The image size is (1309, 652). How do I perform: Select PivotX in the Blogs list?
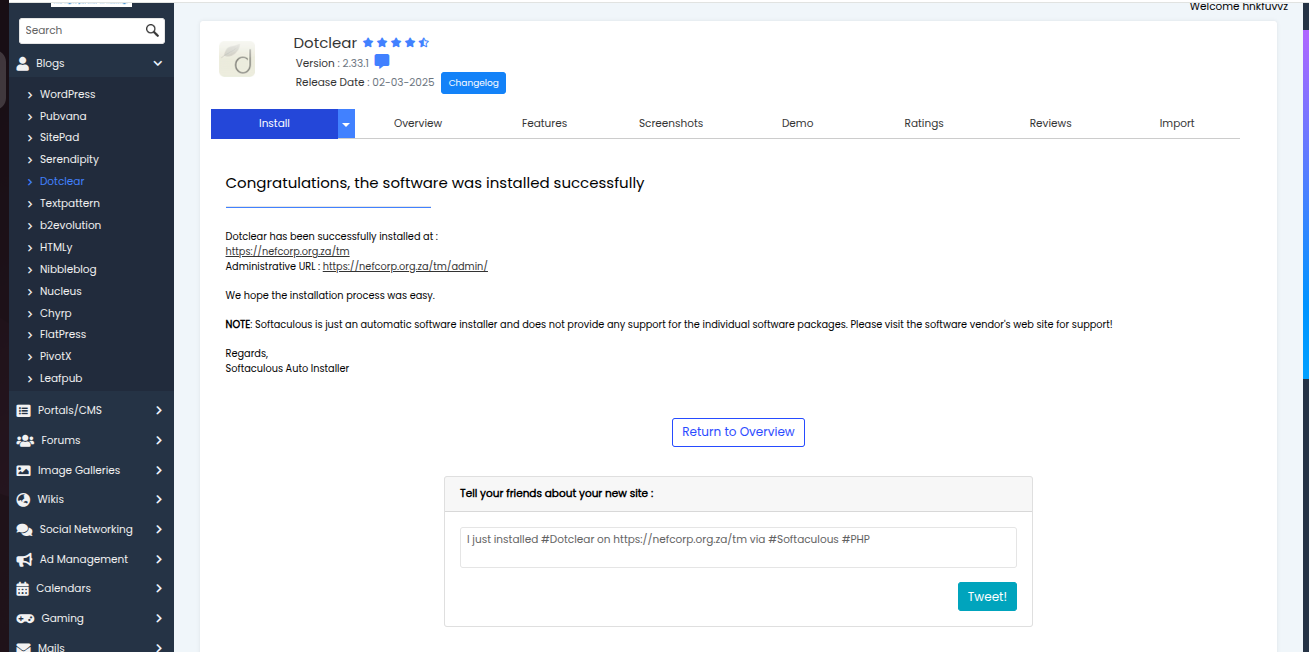(x=56, y=356)
